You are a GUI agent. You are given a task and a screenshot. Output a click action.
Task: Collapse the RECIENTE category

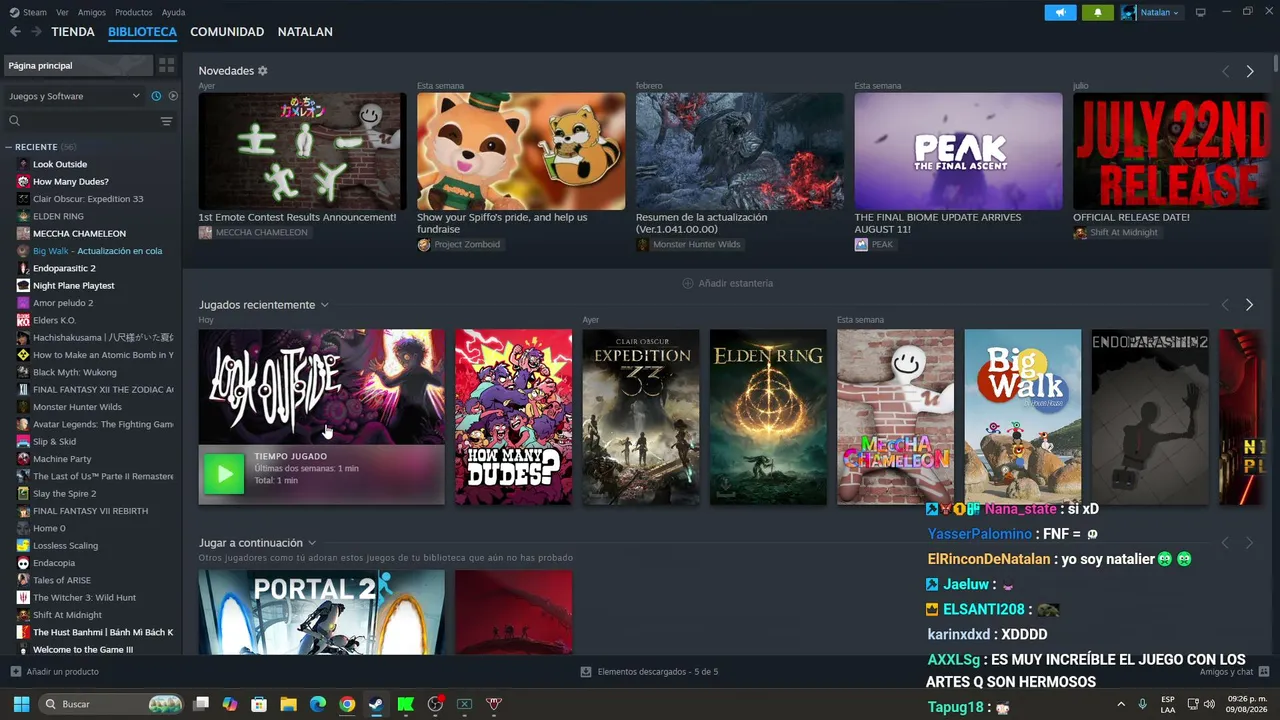point(9,147)
